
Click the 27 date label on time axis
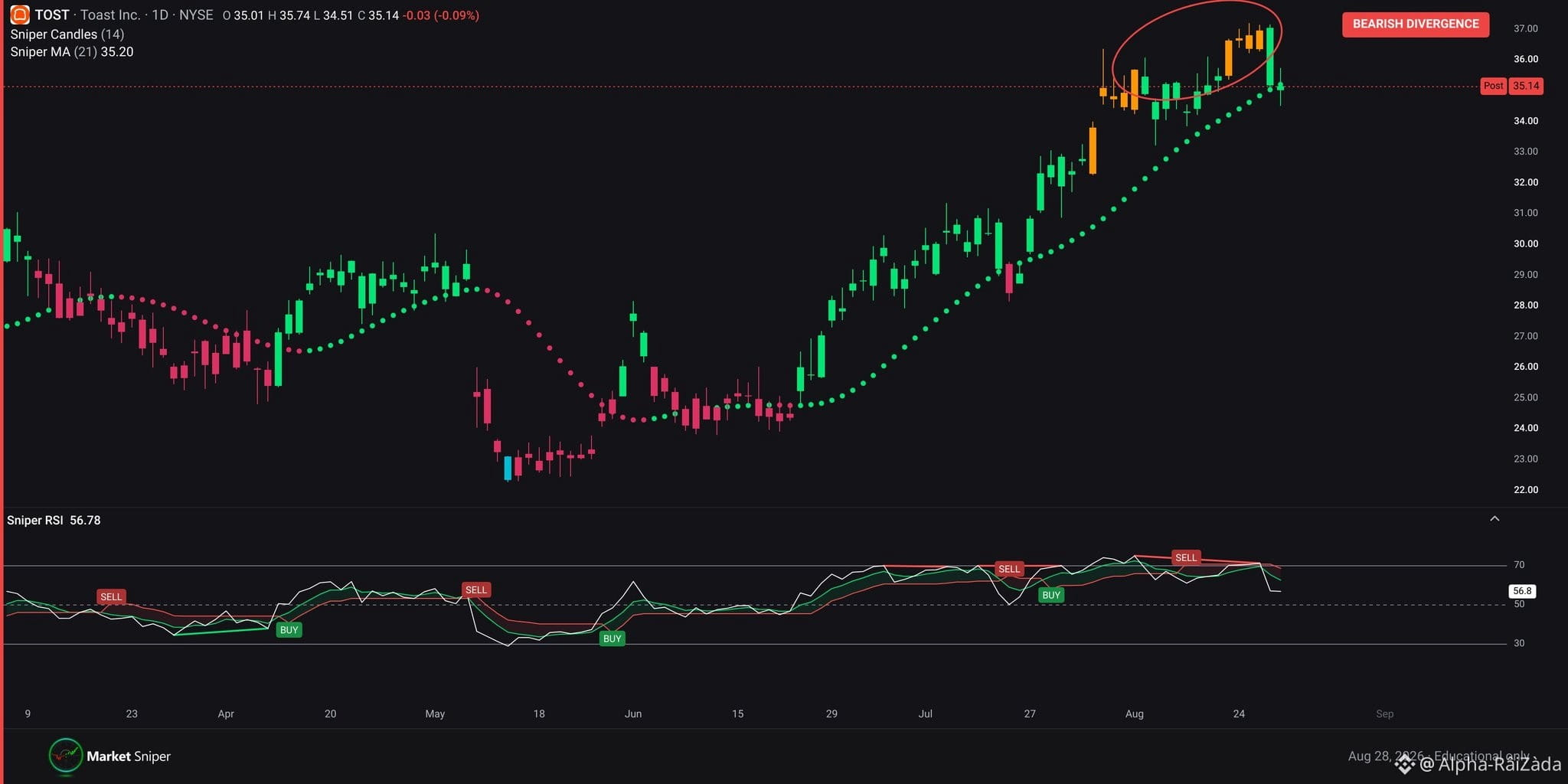coord(1030,714)
